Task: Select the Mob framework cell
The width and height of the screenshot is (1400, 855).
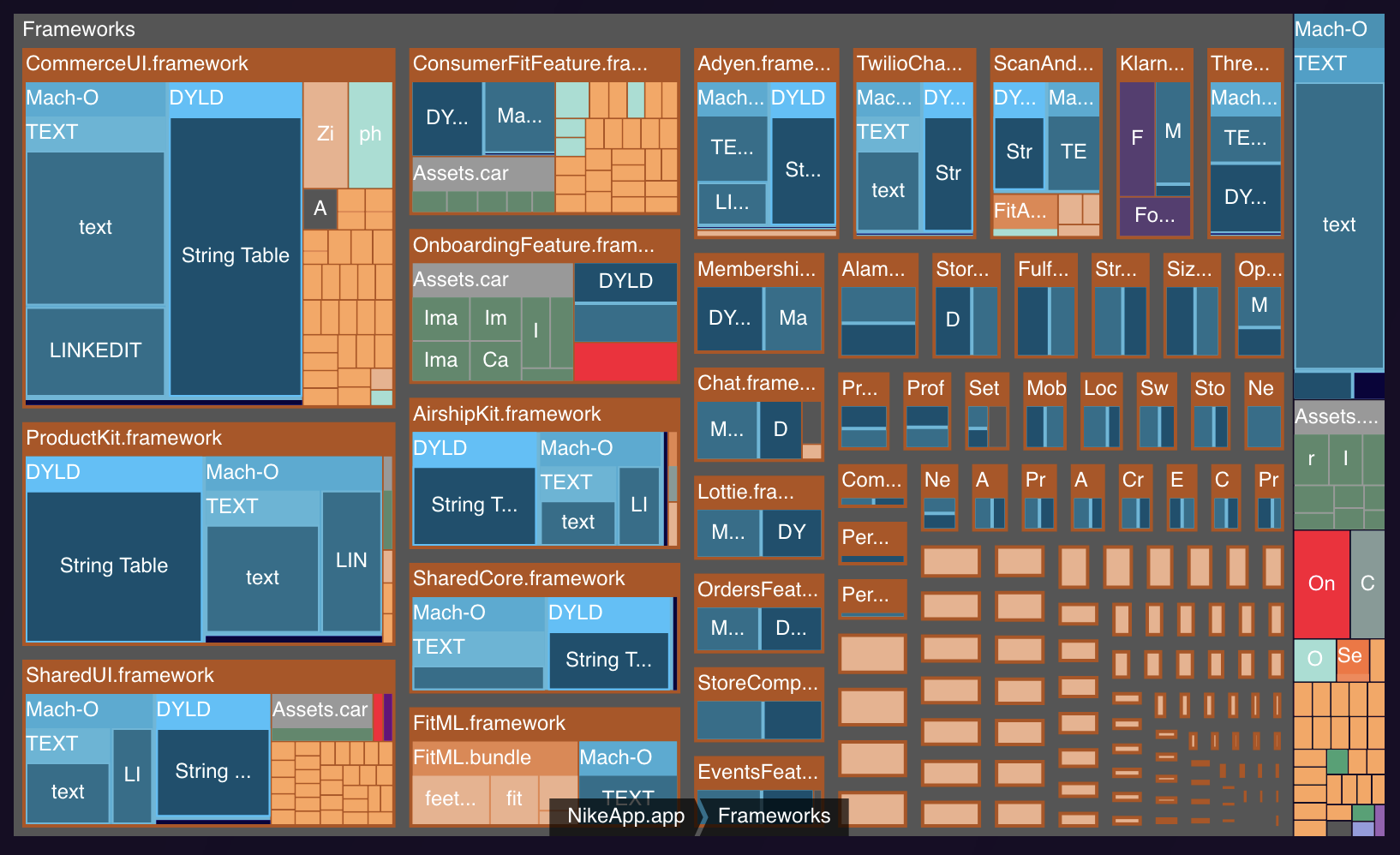Action: (1046, 411)
